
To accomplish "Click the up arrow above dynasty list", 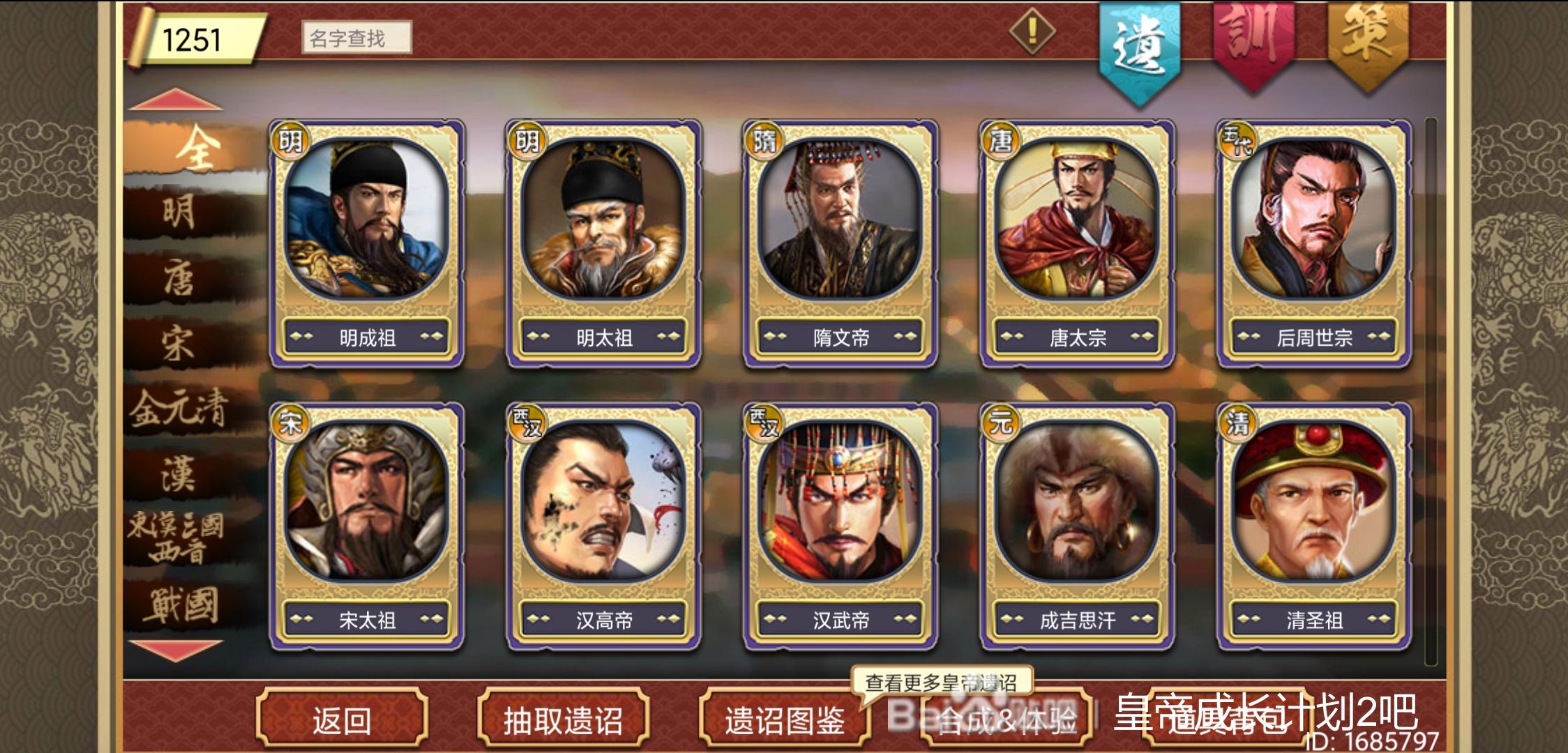I will (x=175, y=100).
